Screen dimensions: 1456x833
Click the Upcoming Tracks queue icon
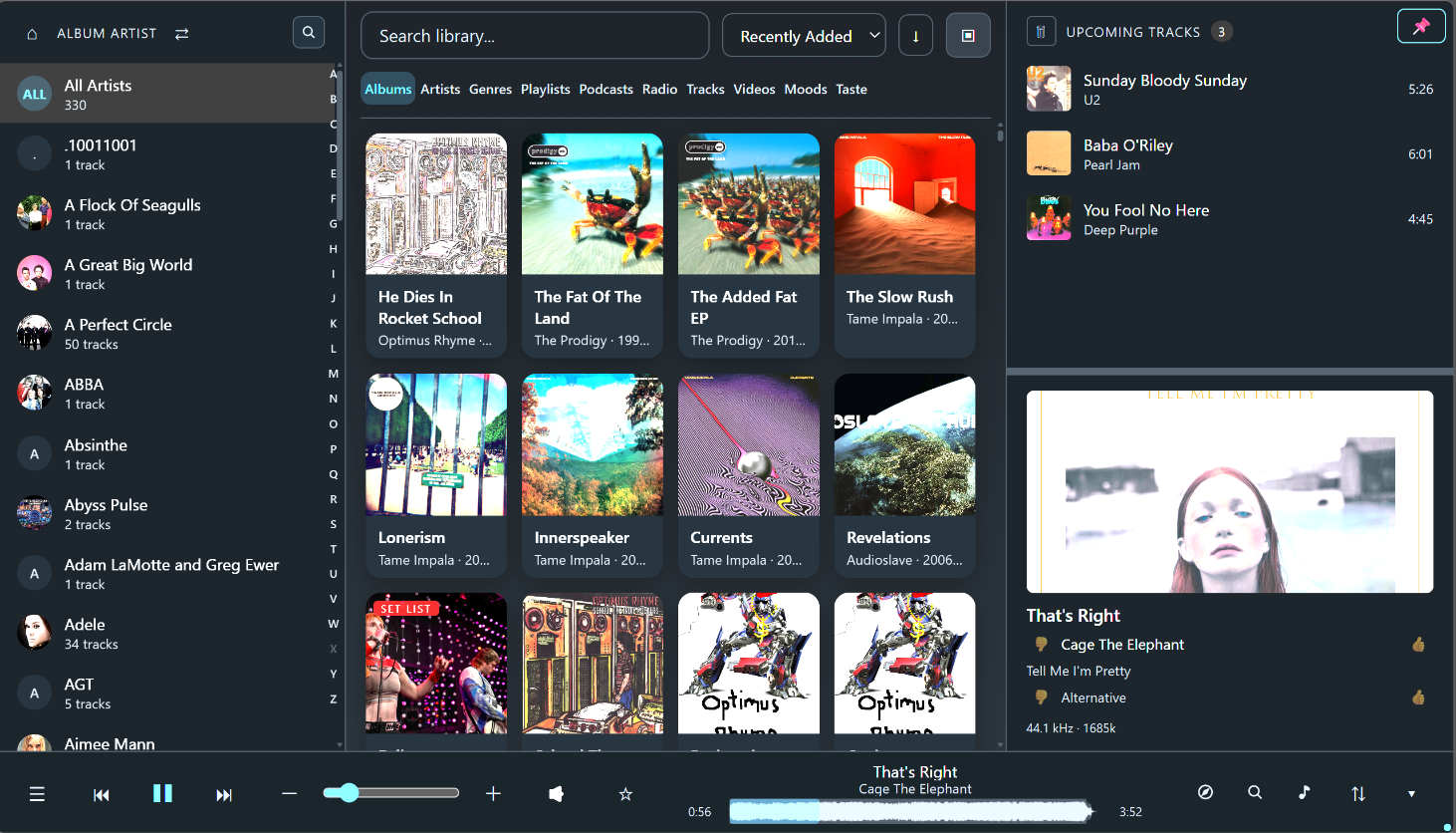pos(1041,32)
